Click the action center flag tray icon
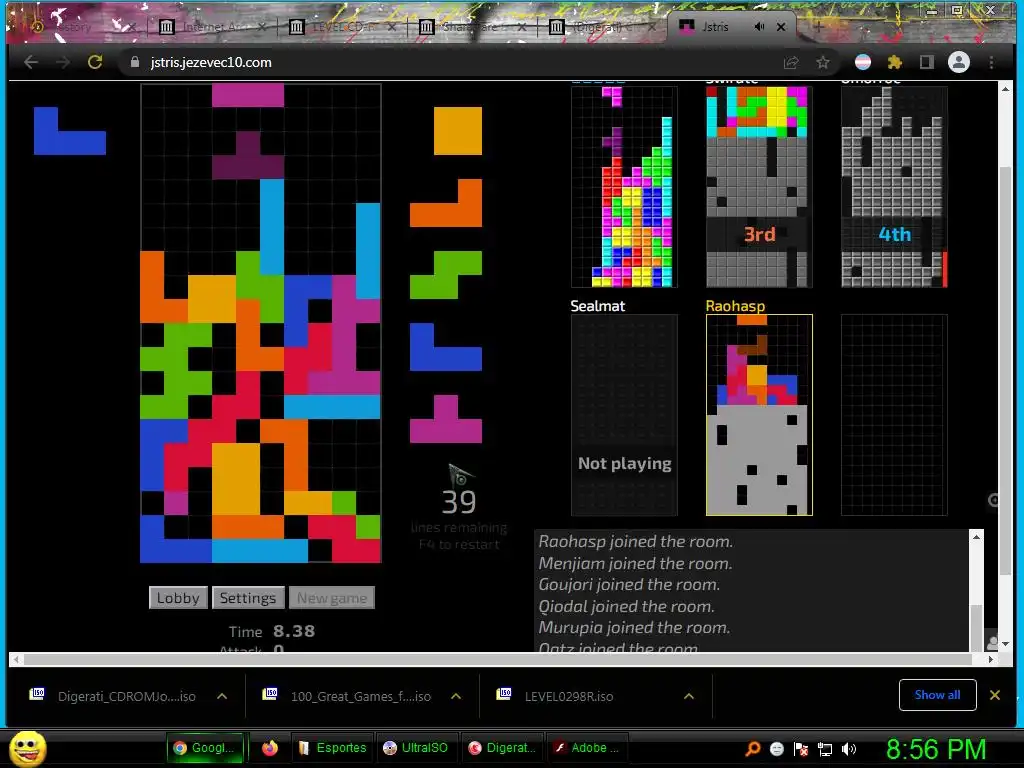The width and height of the screenshot is (1024, 768). click(x=801, y=749)
